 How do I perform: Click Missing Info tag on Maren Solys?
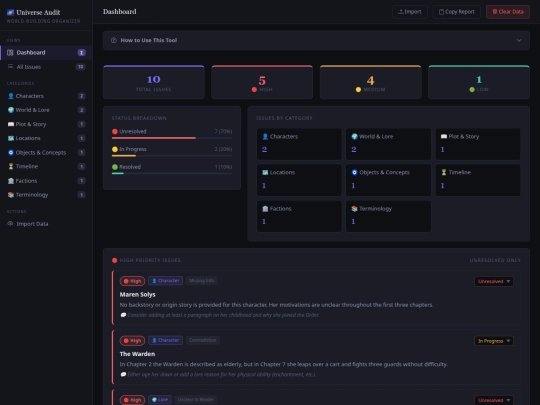(x=201, y=281)
